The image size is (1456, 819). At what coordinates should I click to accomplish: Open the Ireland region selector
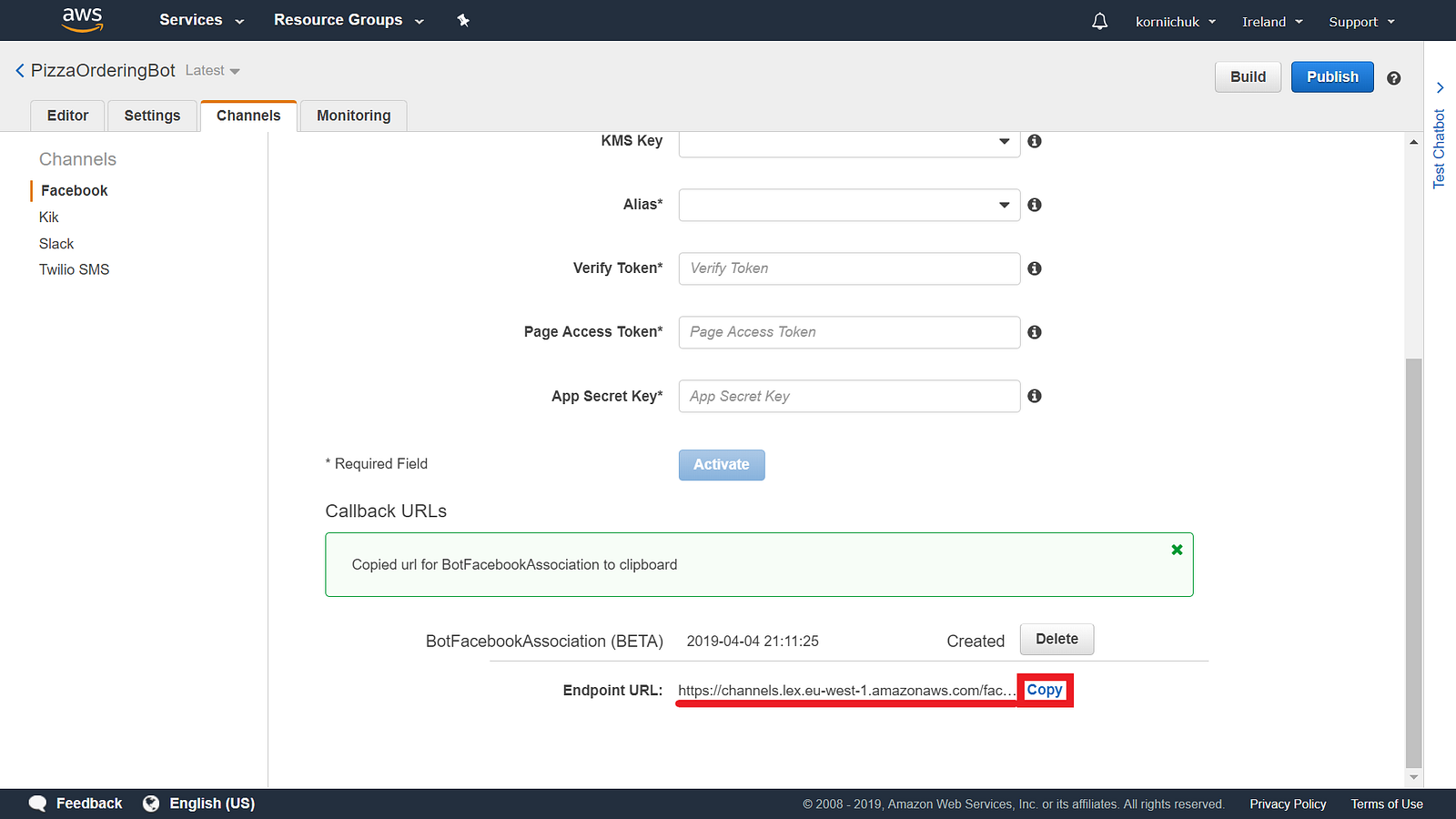(1272, 21)
